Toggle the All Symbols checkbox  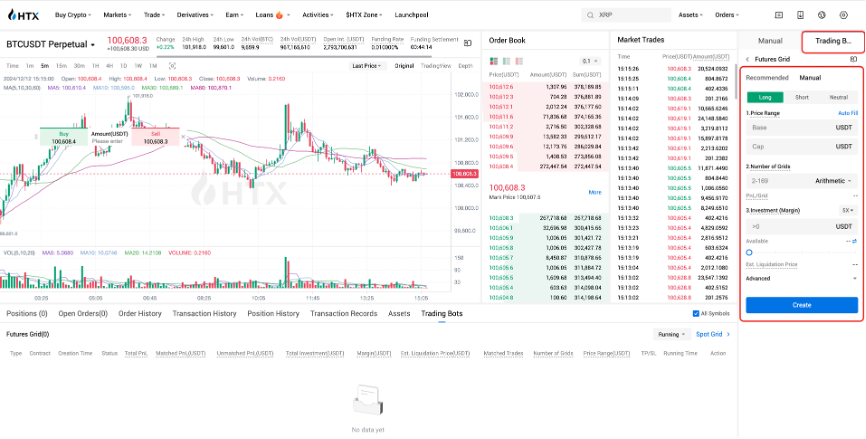pyautogui.click(x=697, y=313)
